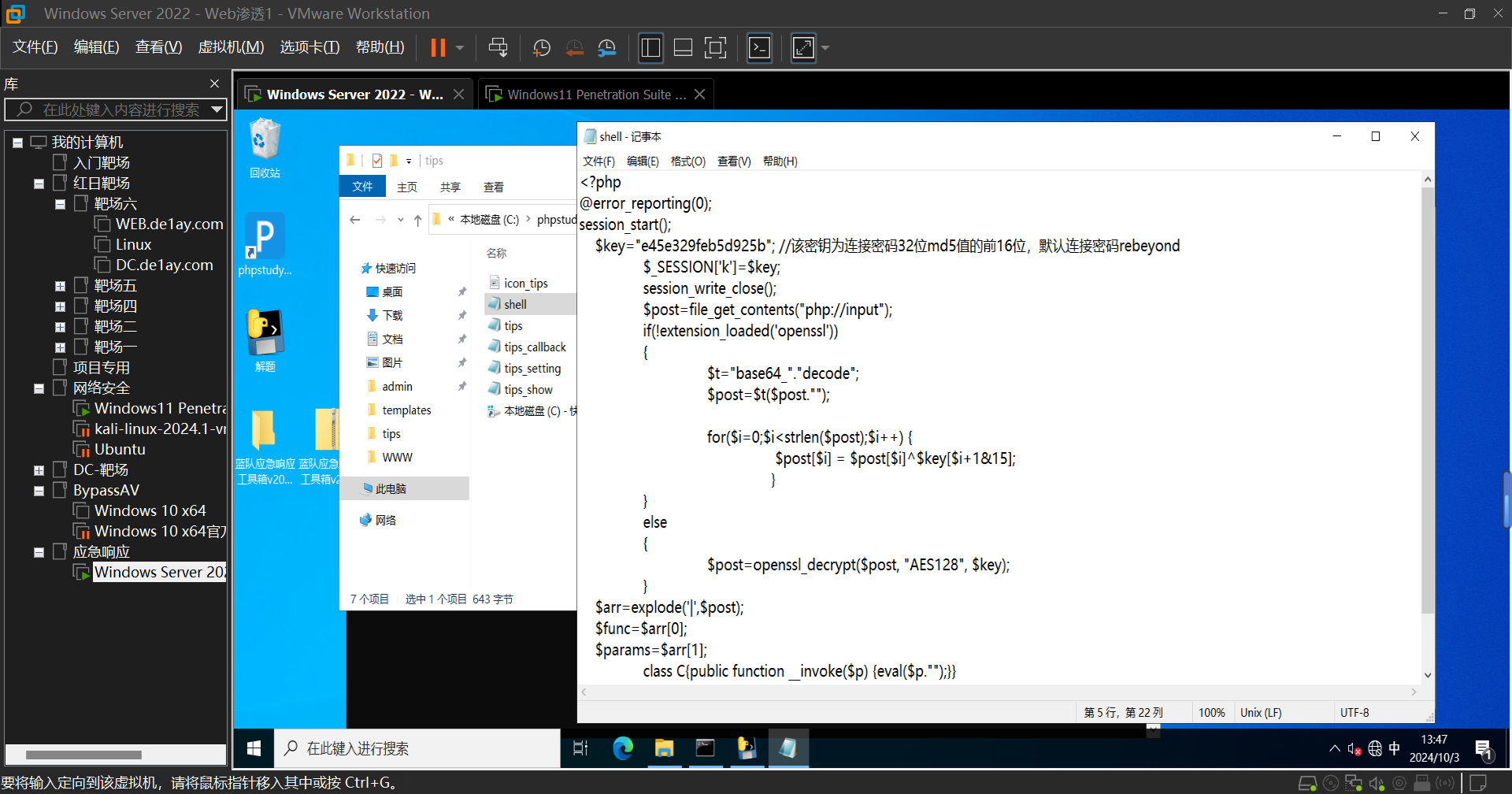Select the 解题 desktop icon
The image size is (1512, 794).
(x=265, y=340)
